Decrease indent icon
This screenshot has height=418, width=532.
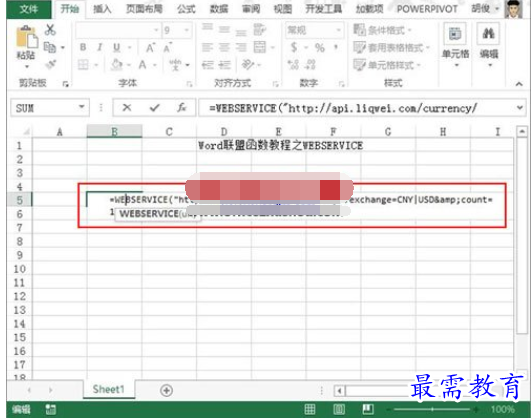pyautogui.click(x=207, y=64)
